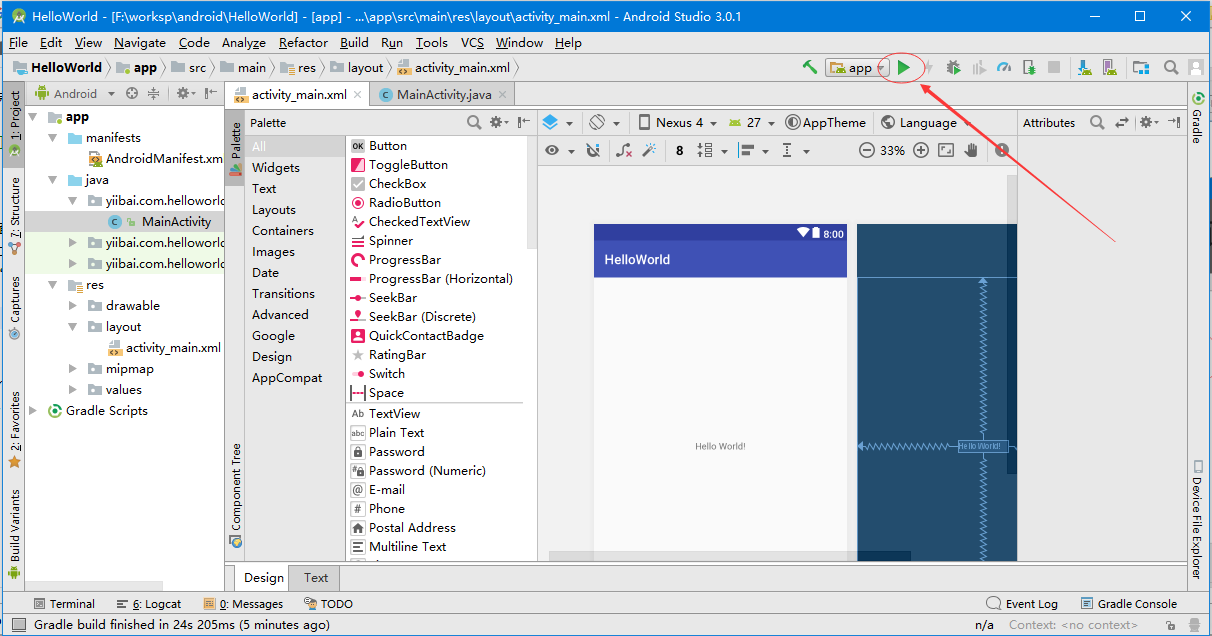
Task: Click the green Run app button
Action: (x=903, y=67)
